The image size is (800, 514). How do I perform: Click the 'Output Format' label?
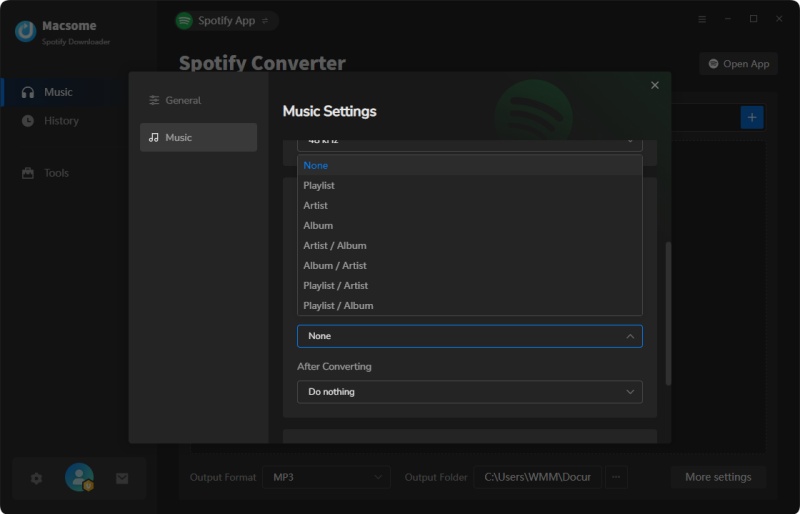tap(223, 477)
